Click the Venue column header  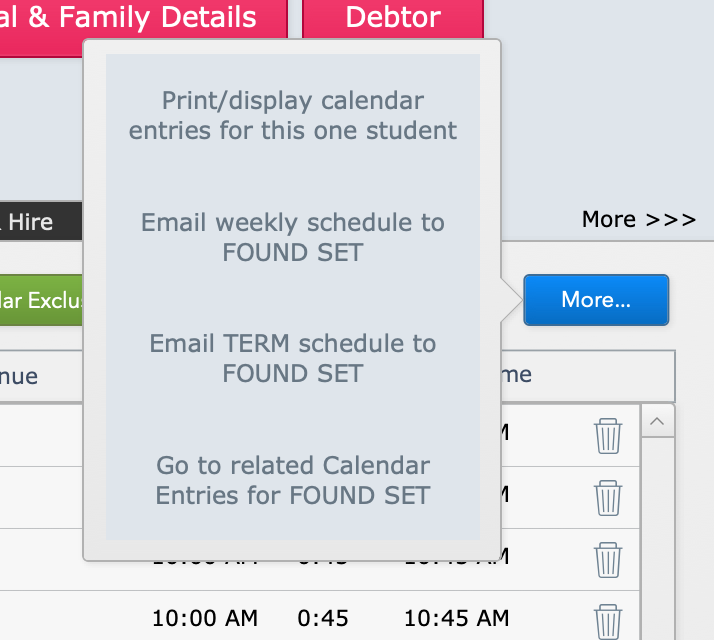19,376
